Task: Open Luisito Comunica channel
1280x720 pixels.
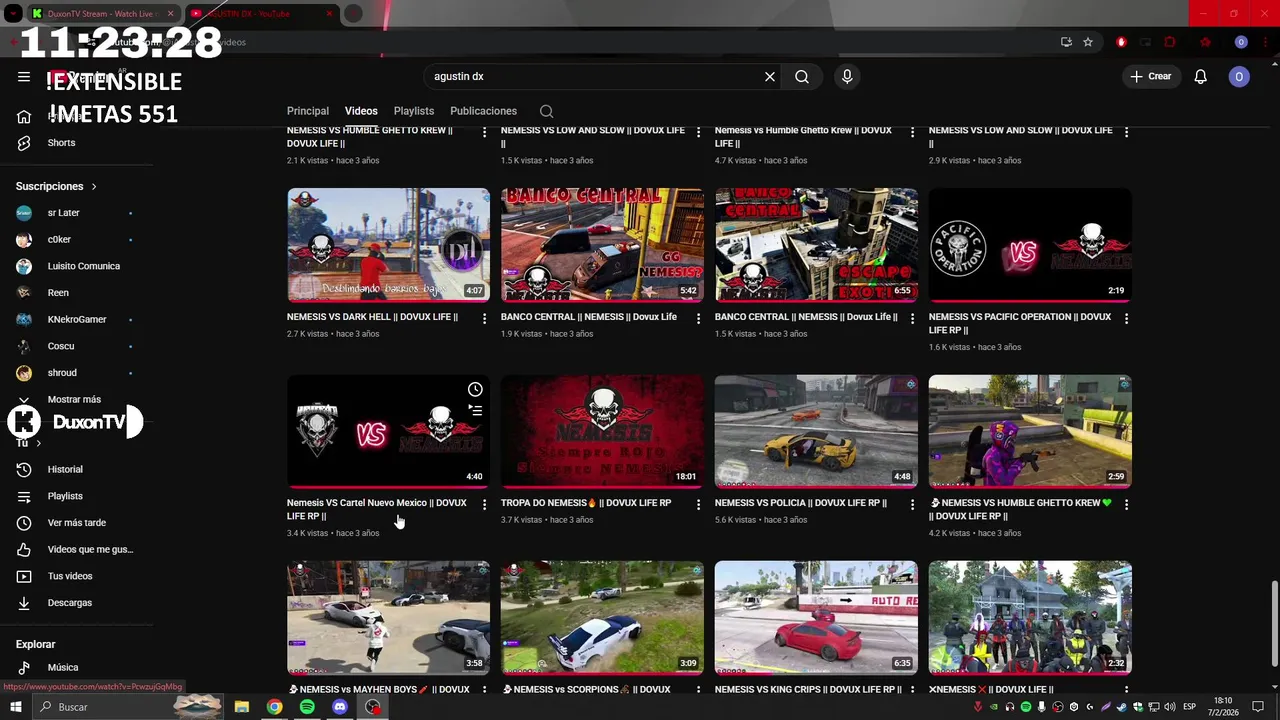Action: coord(83,266)
